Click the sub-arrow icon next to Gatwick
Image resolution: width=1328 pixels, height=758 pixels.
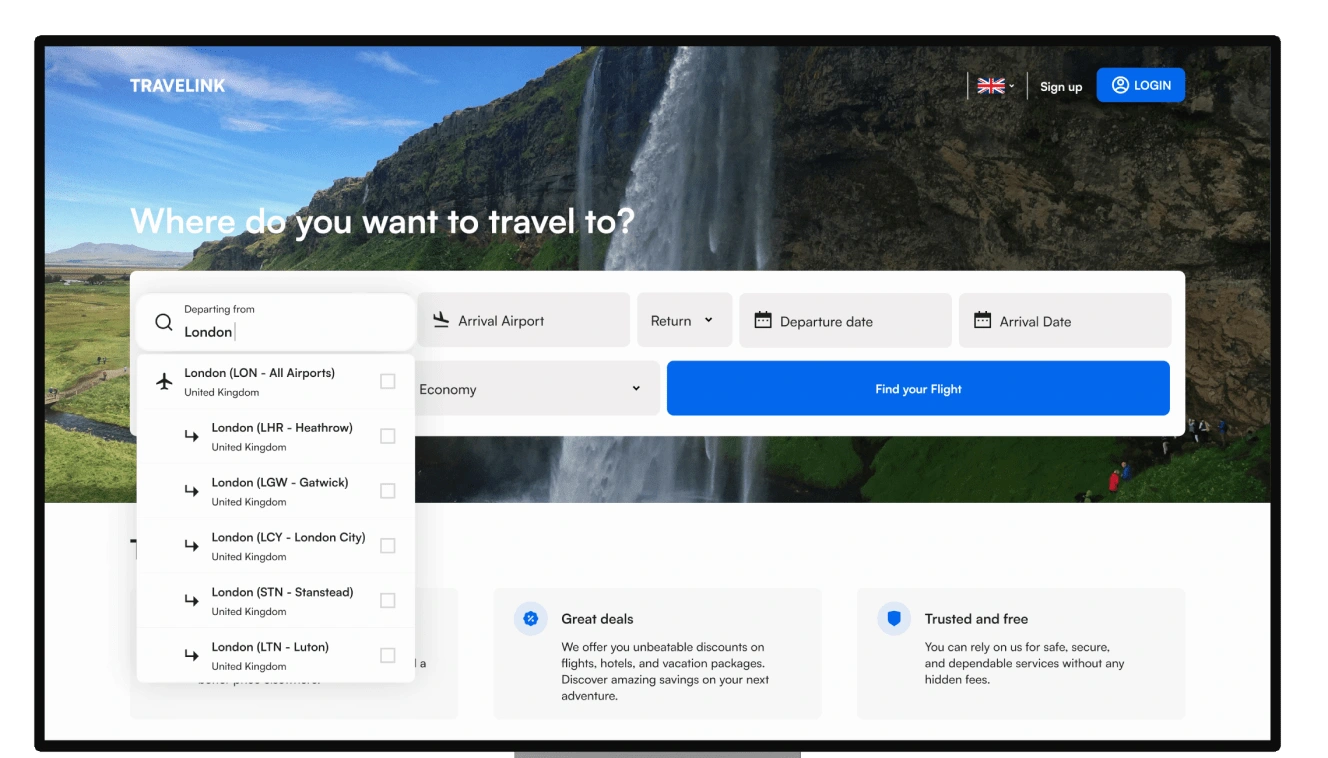coord(192,491)
